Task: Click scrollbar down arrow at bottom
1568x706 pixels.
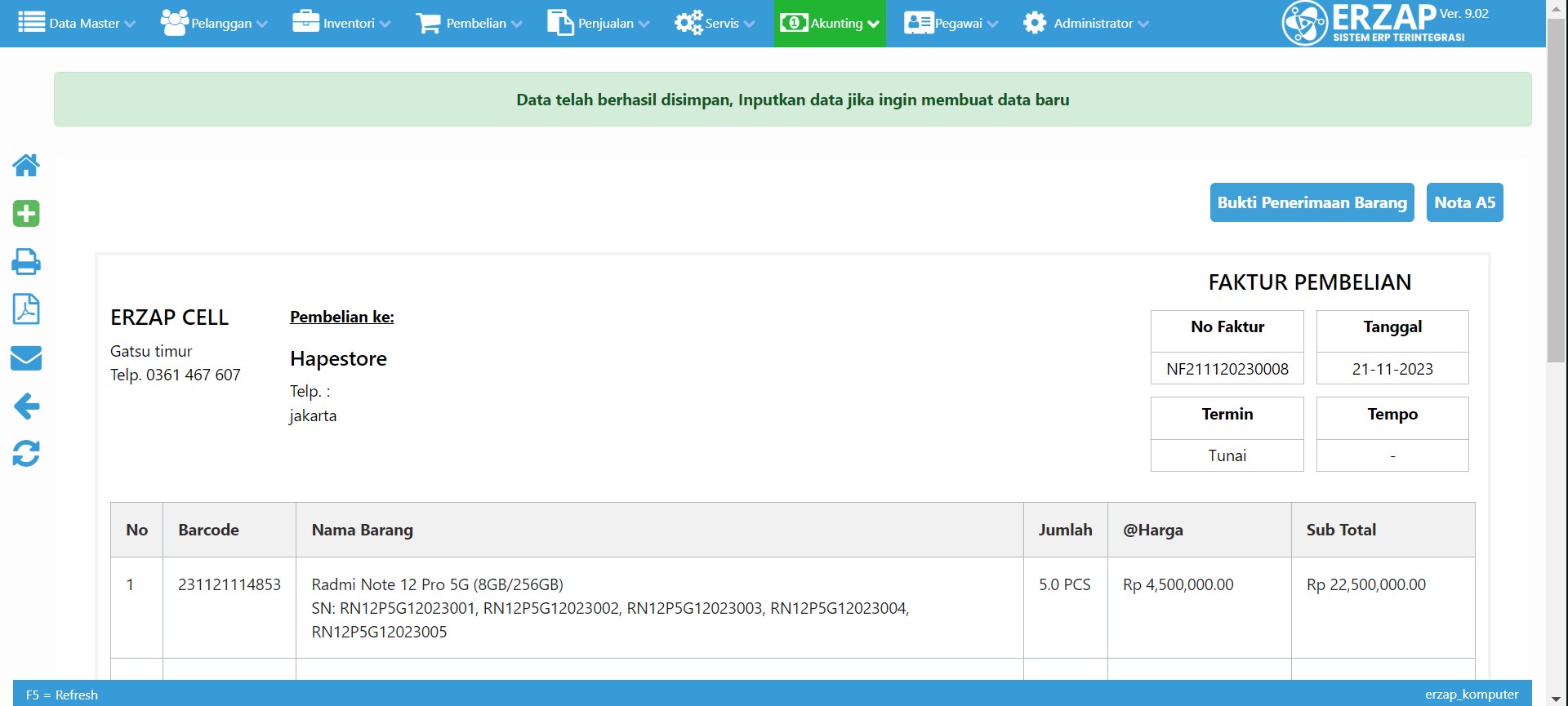Action: point(1557,699)
